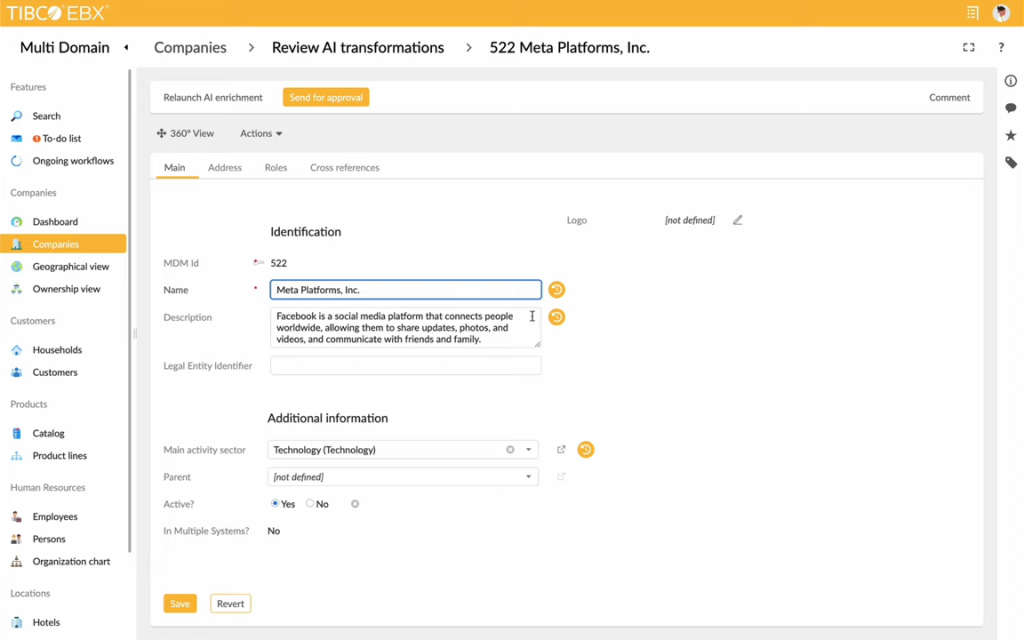
Task: Clear the Active field selection
Action: point(355,503)
